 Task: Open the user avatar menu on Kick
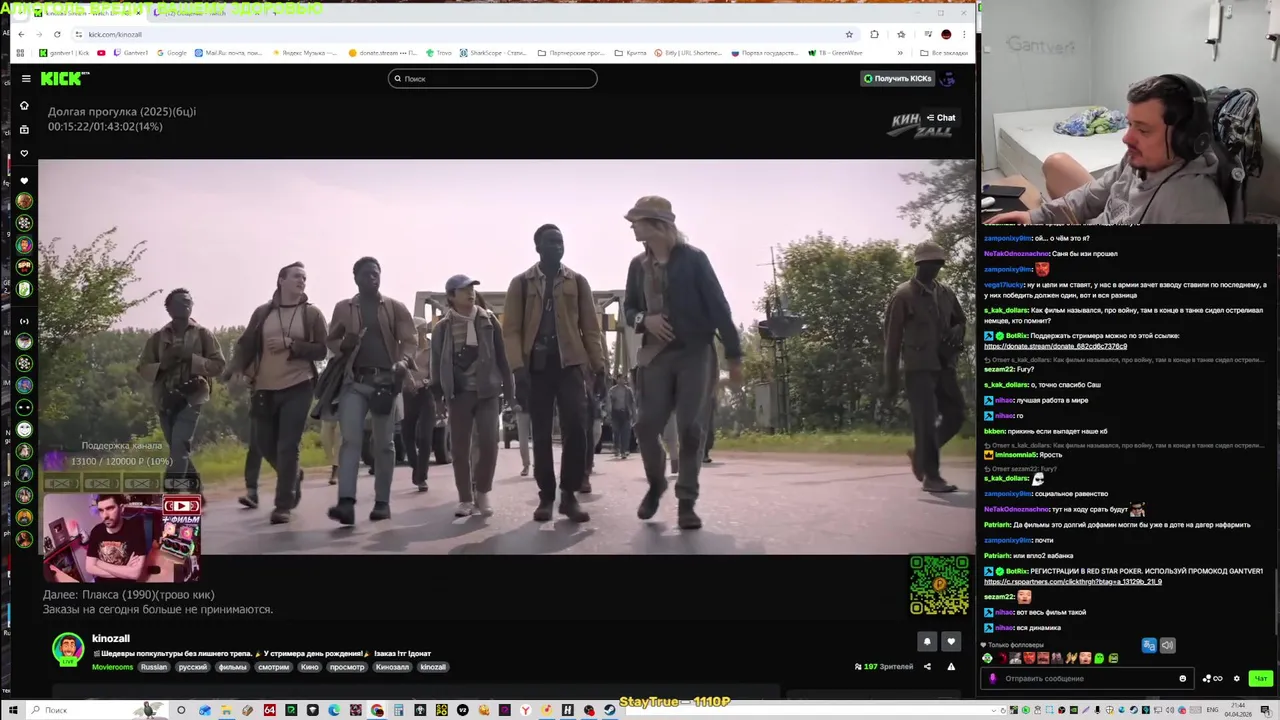click(948, 78)
